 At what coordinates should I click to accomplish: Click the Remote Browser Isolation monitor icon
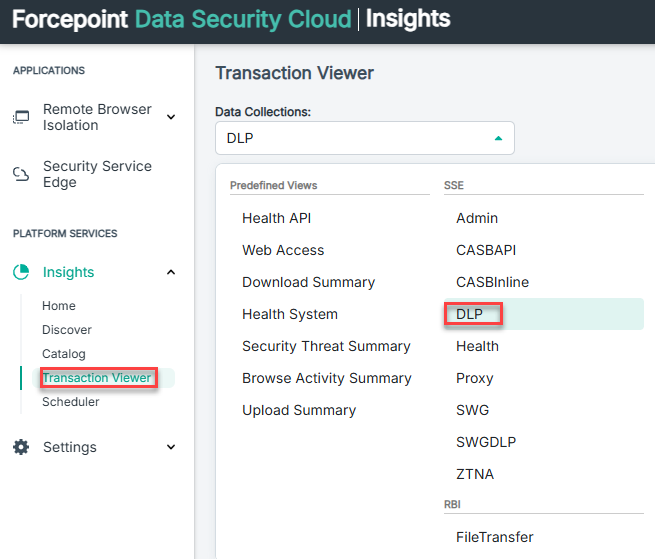click(x=21, y=117)
